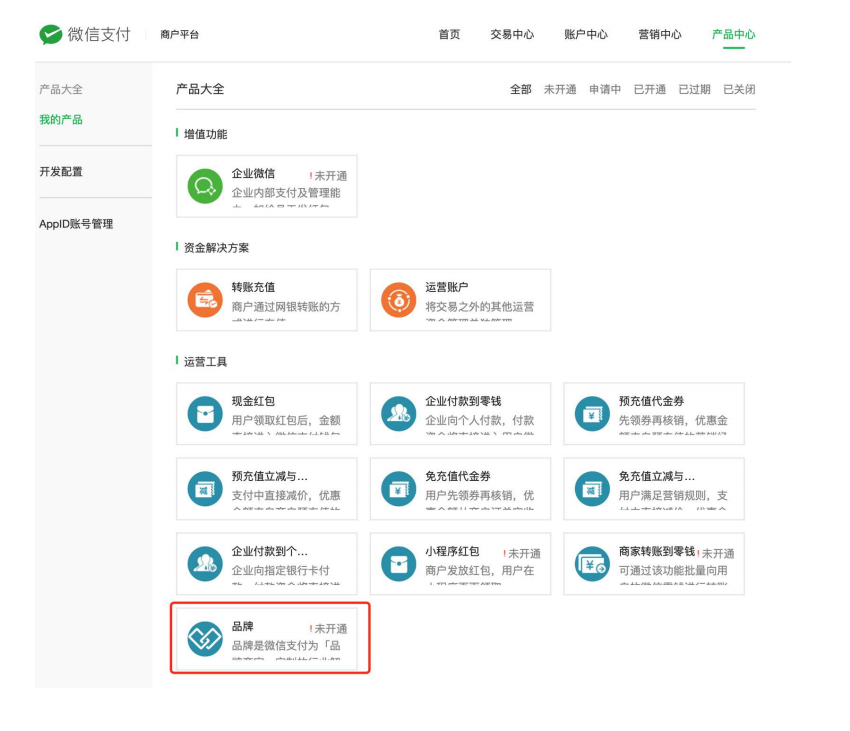
Task: Click description 用户领取红包后，金额
Action: point(286,420)
